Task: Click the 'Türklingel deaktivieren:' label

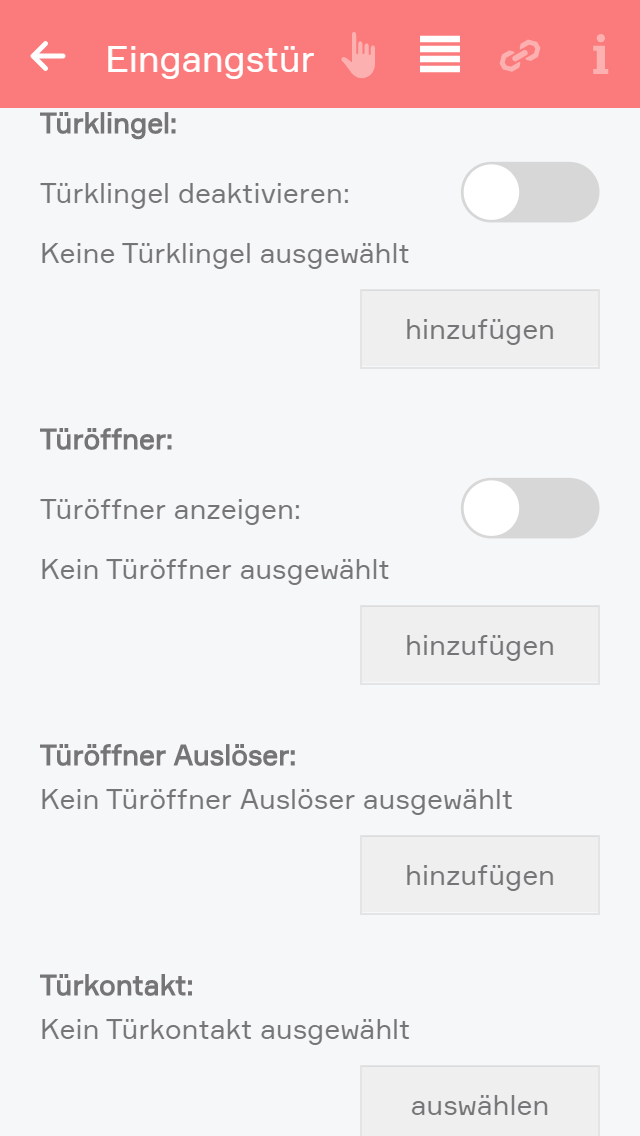Action: (x=195, y=193)
